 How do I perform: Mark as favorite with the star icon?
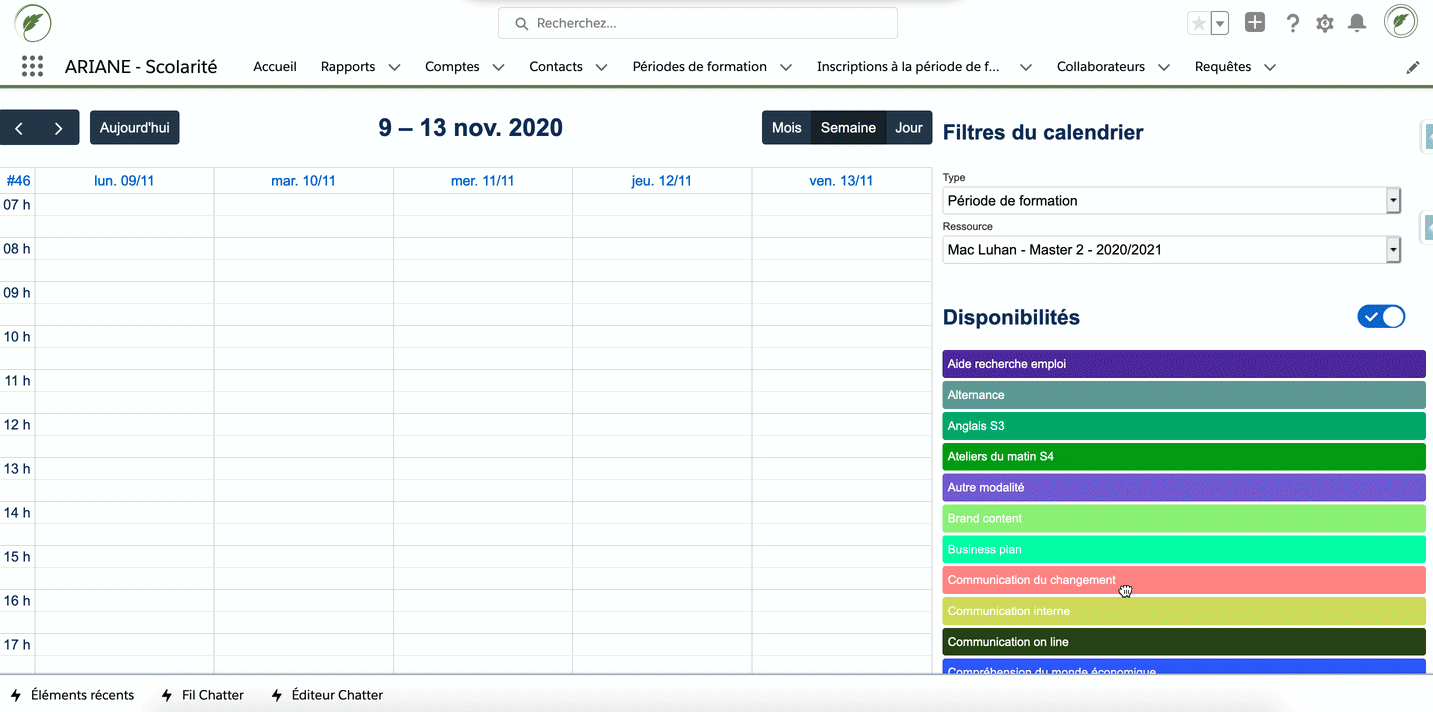tap(1197, 22)
